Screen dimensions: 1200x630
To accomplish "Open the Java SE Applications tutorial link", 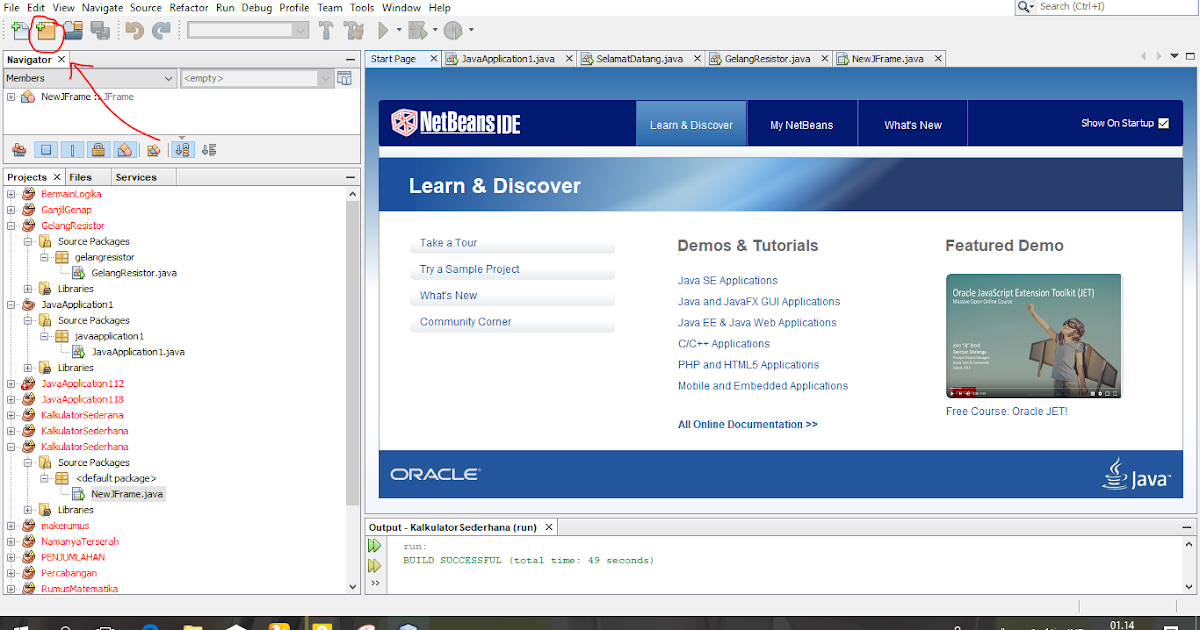I will coord(726,280).
